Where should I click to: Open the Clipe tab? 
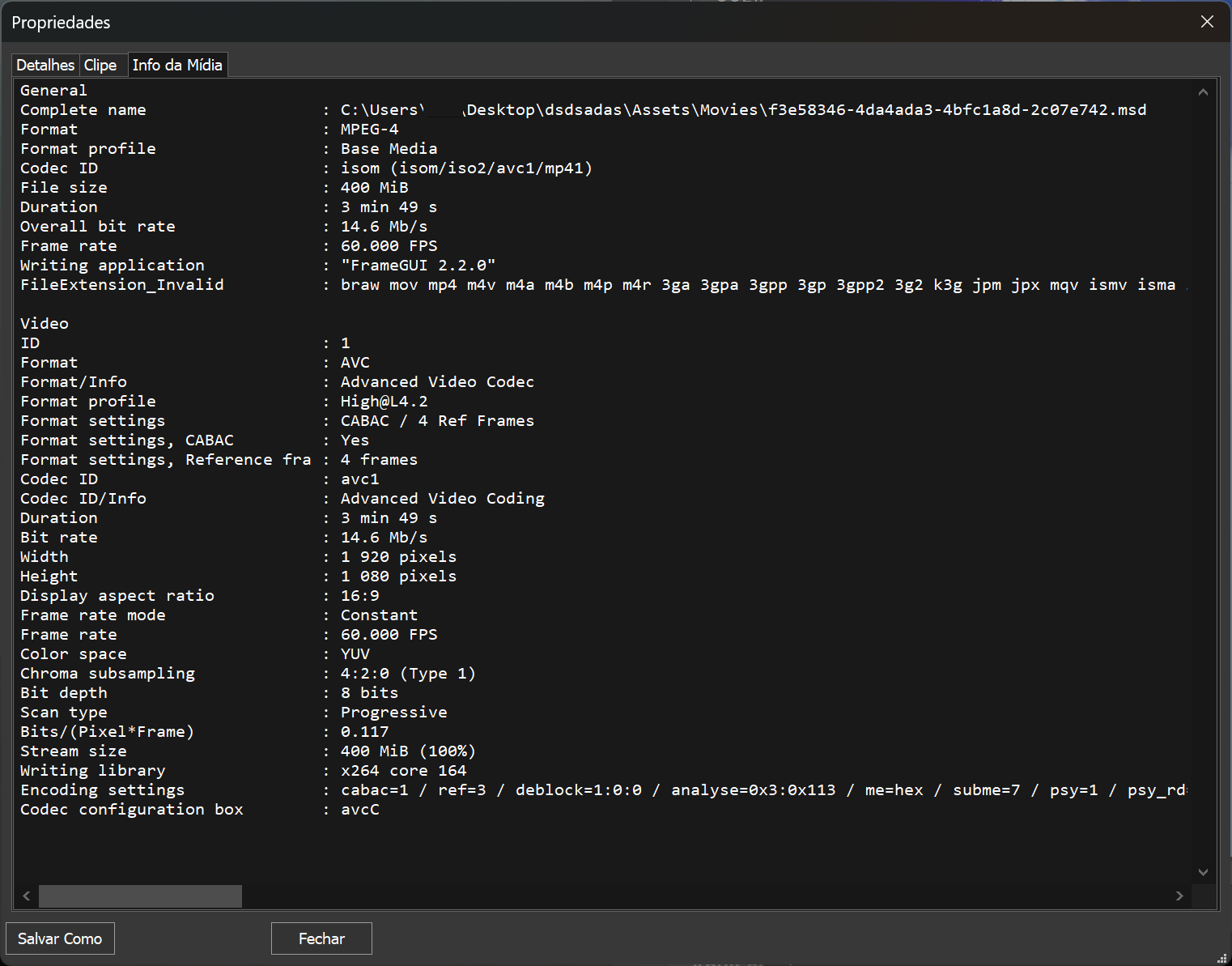(x=100, y=66)
